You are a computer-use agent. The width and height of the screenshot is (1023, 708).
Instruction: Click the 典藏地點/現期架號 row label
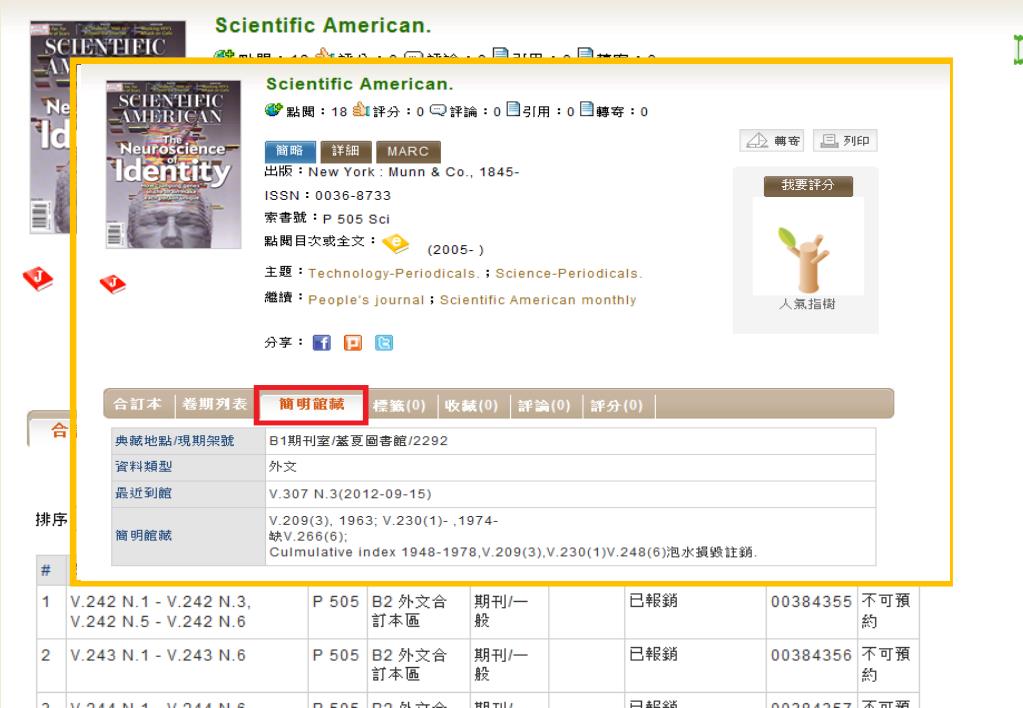[x=174, y=441]
